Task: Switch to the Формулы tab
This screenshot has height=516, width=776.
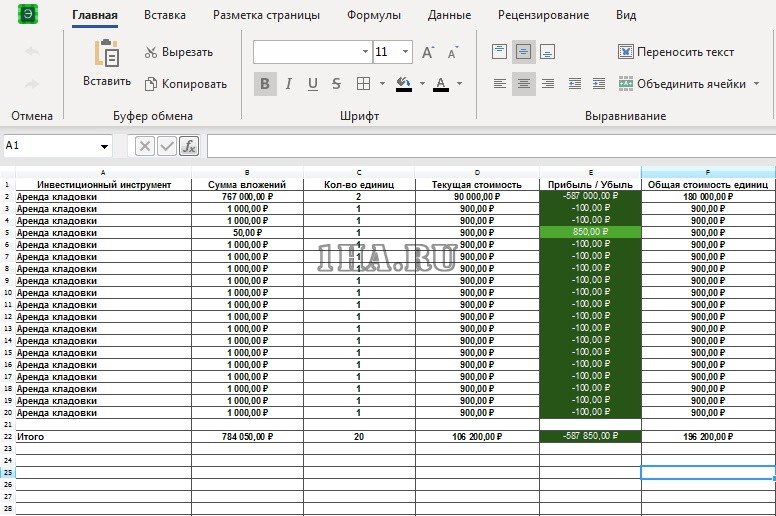Action: 374,15
